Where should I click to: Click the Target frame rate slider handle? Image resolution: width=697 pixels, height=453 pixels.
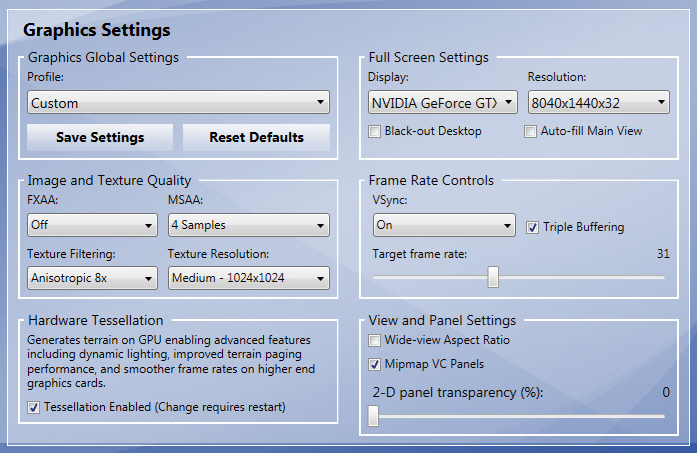[493, 277]
